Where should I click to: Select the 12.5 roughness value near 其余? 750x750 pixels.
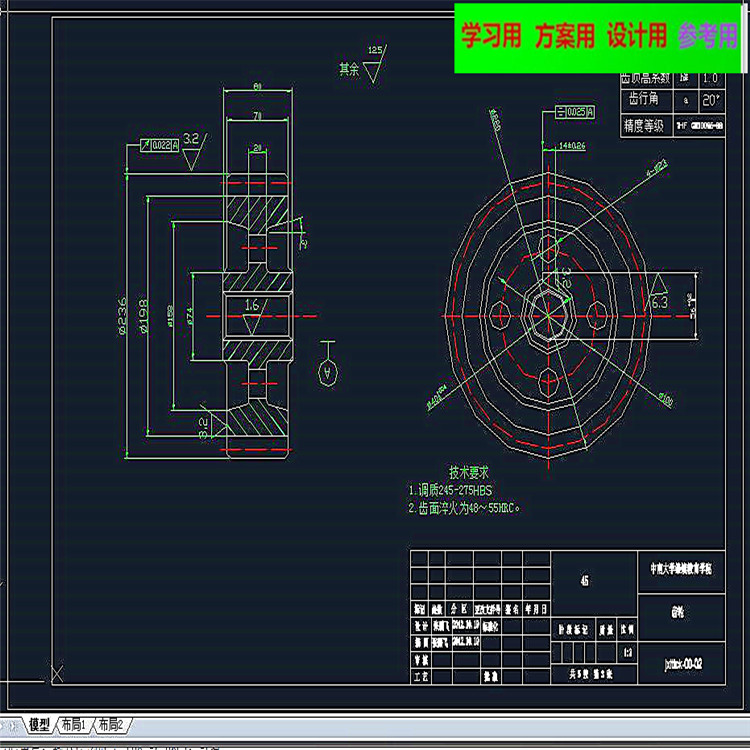[x=375, y=50]
